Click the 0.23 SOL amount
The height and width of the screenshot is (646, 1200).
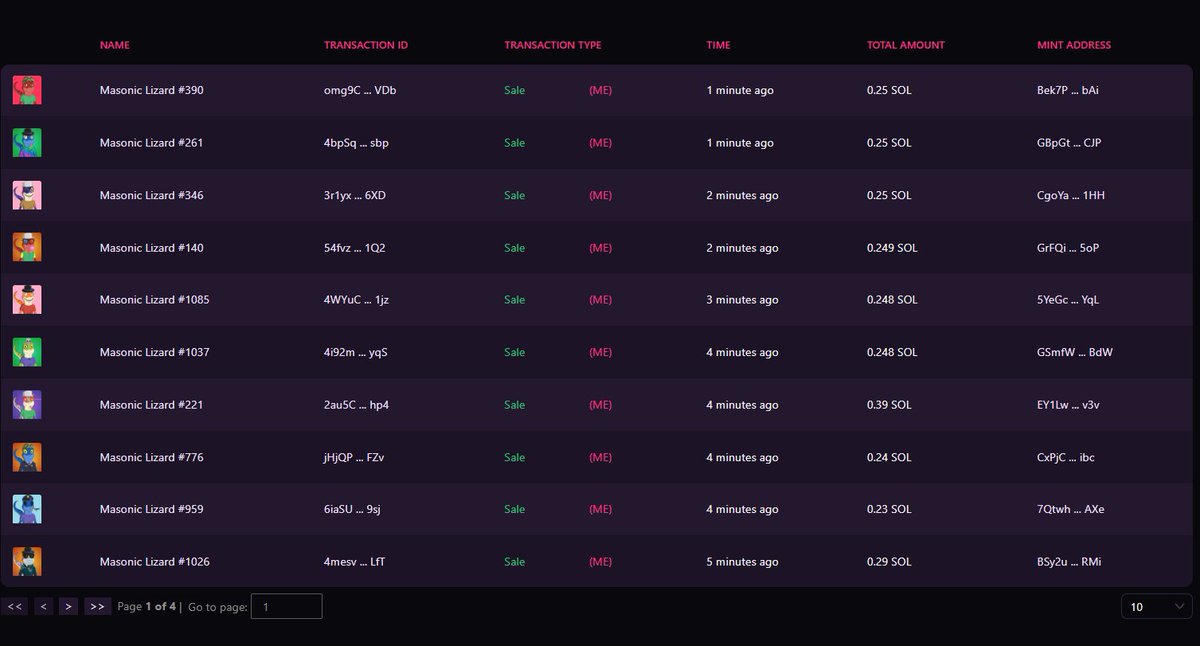[889, 509]
